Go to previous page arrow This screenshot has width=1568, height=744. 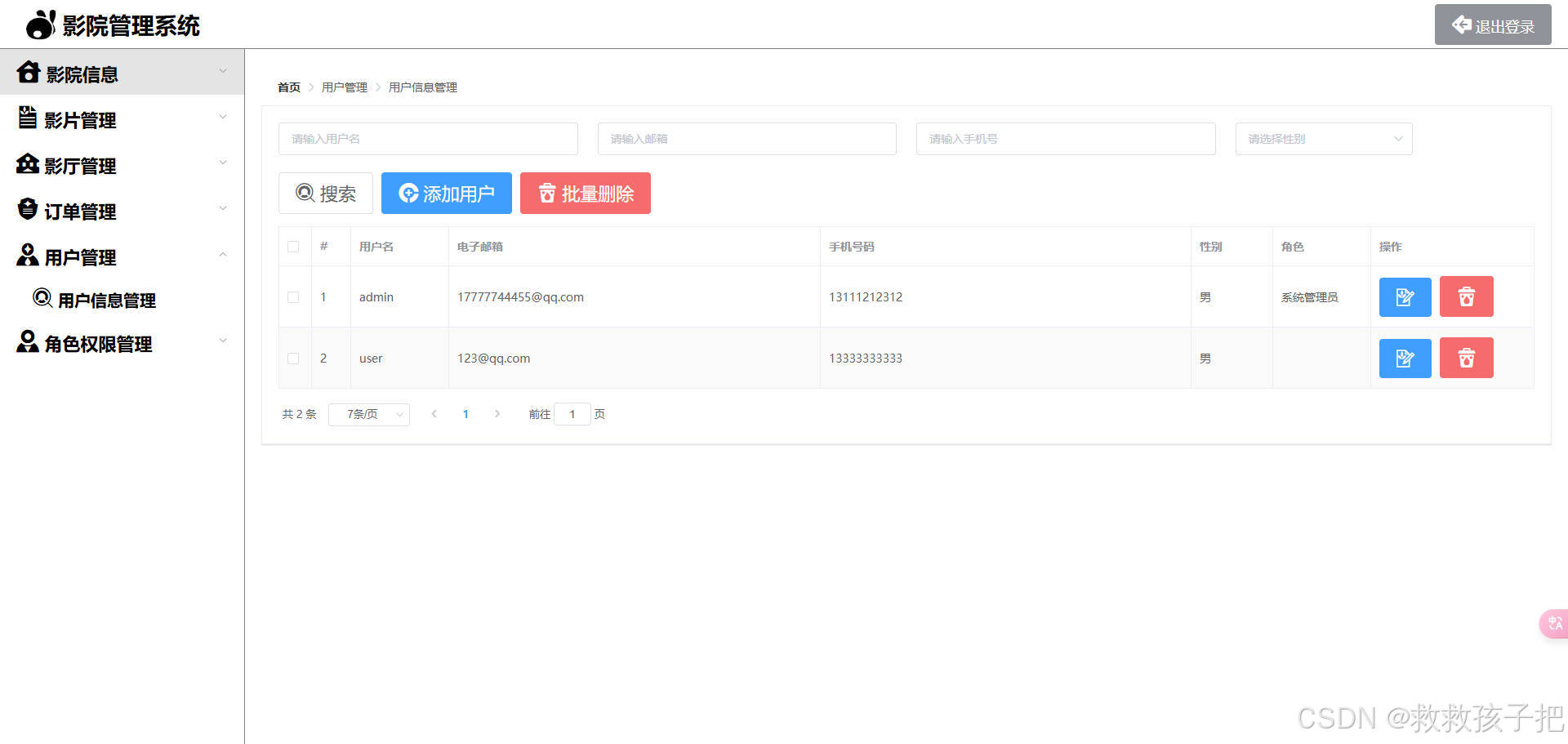click(x=434, y=414)
